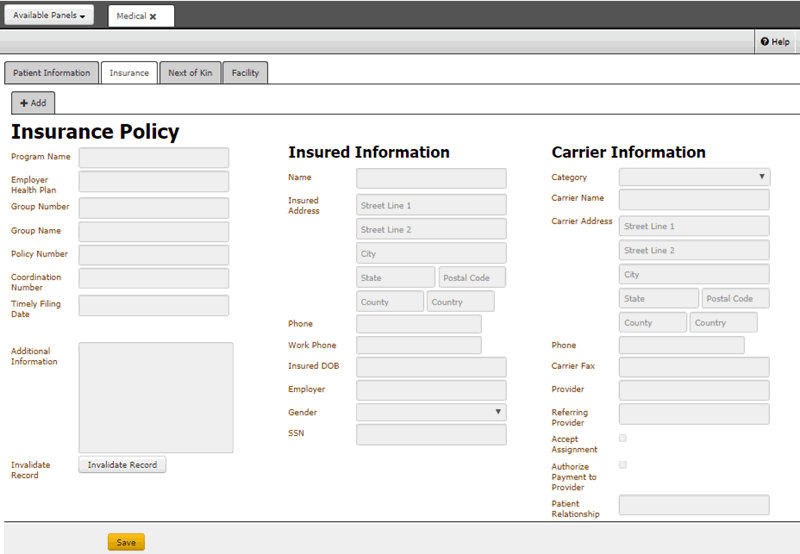Viewport: 800px width, 554px height.
Task: Click the Invalidate Record button
Action: tap(122, 465)
